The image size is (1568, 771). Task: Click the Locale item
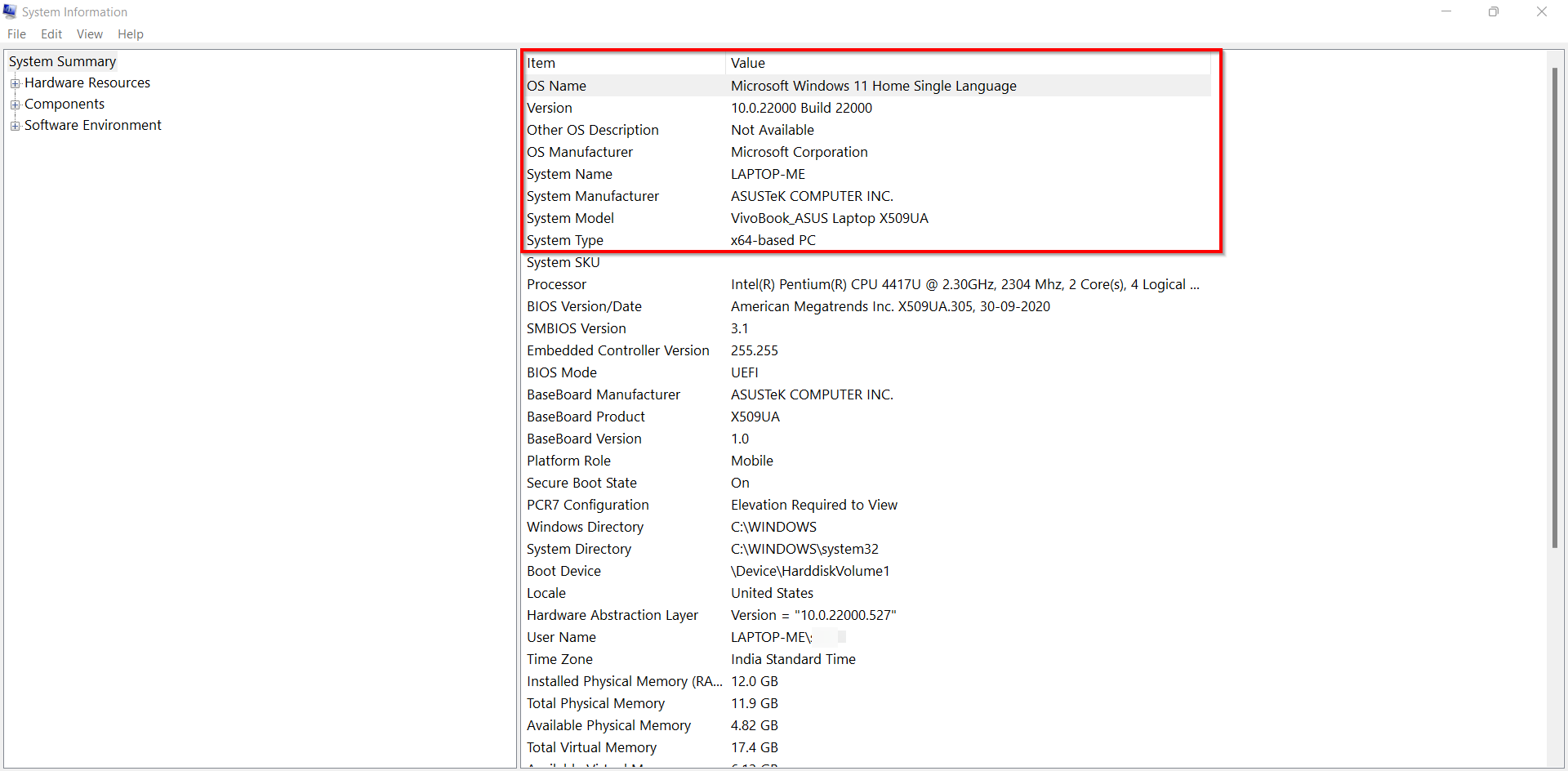[546, 593]
